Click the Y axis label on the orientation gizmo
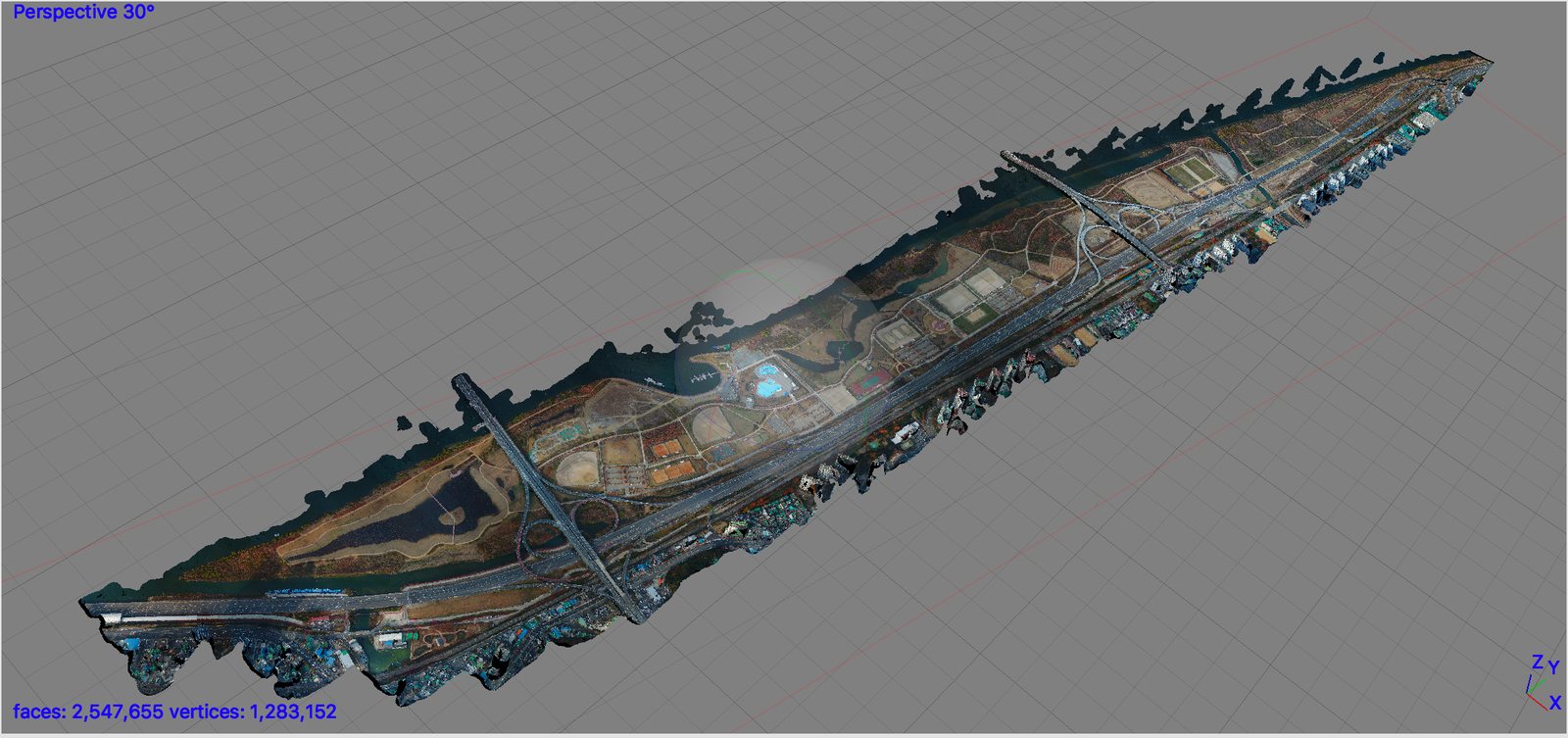The height and width of the screenshot is (738, 1568). [x=1553, y=668]
